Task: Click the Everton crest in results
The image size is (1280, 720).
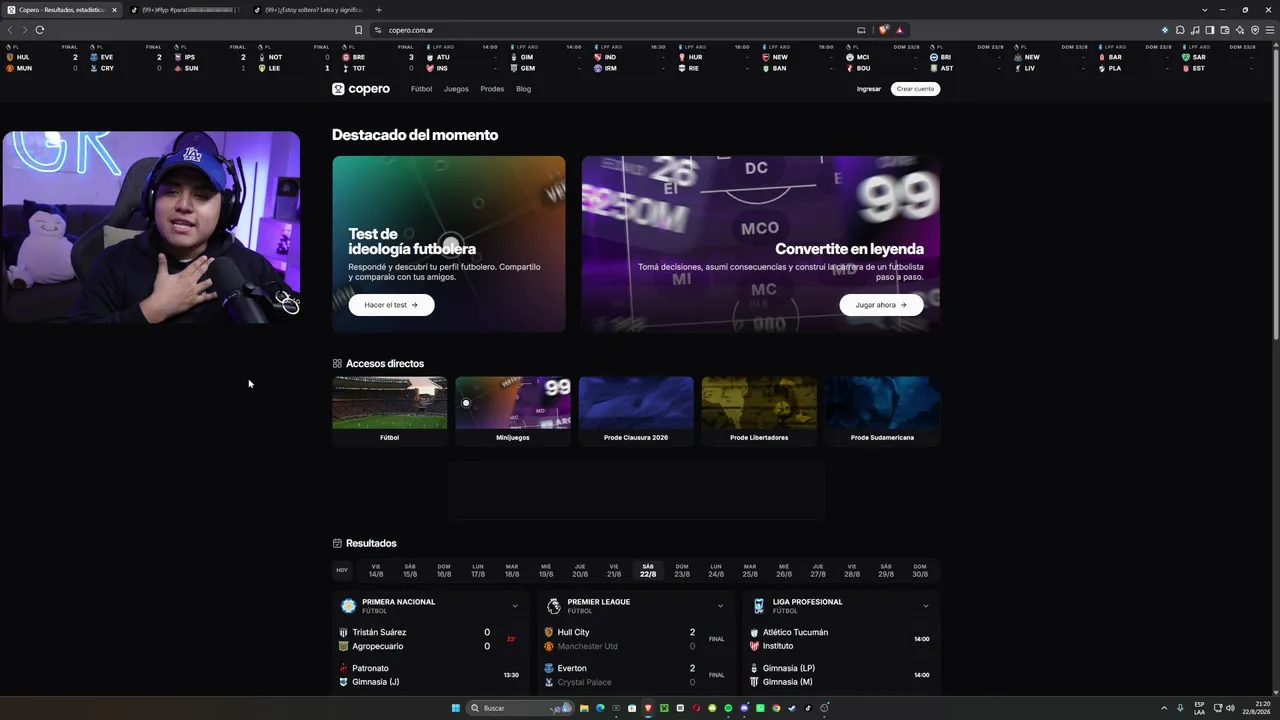Action: (548, 668)
